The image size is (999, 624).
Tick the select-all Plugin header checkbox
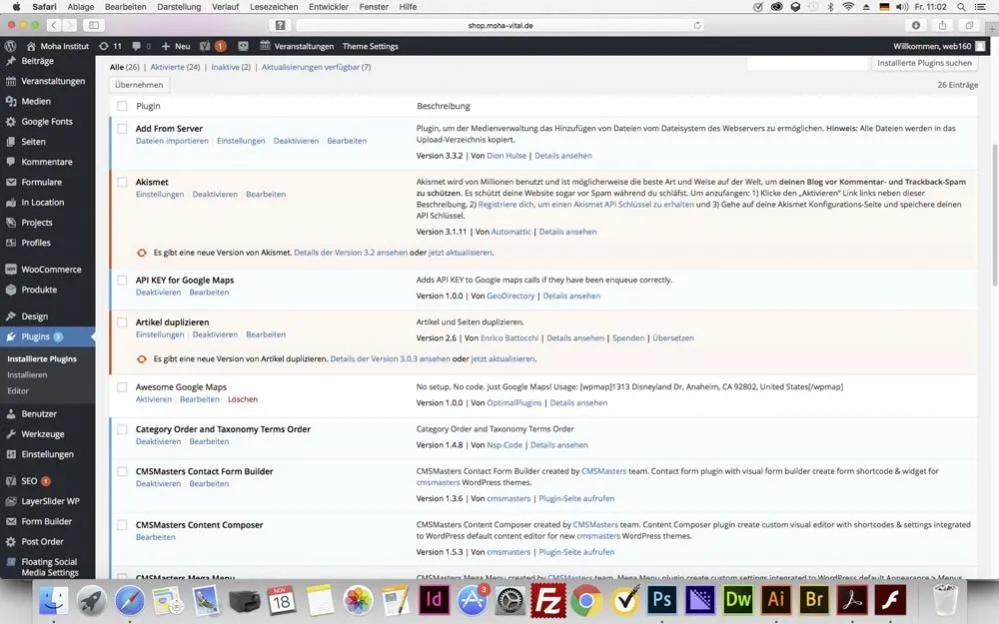122,106
